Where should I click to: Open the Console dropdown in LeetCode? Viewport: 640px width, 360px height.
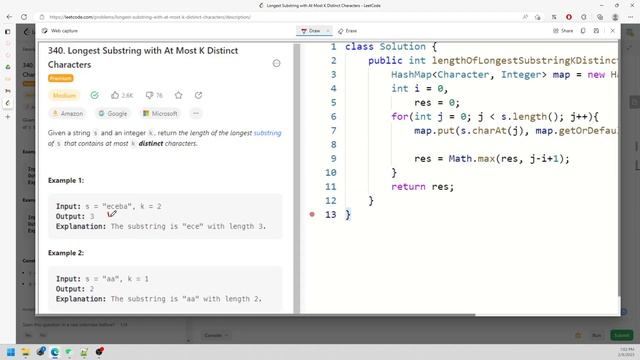(216, 336)
